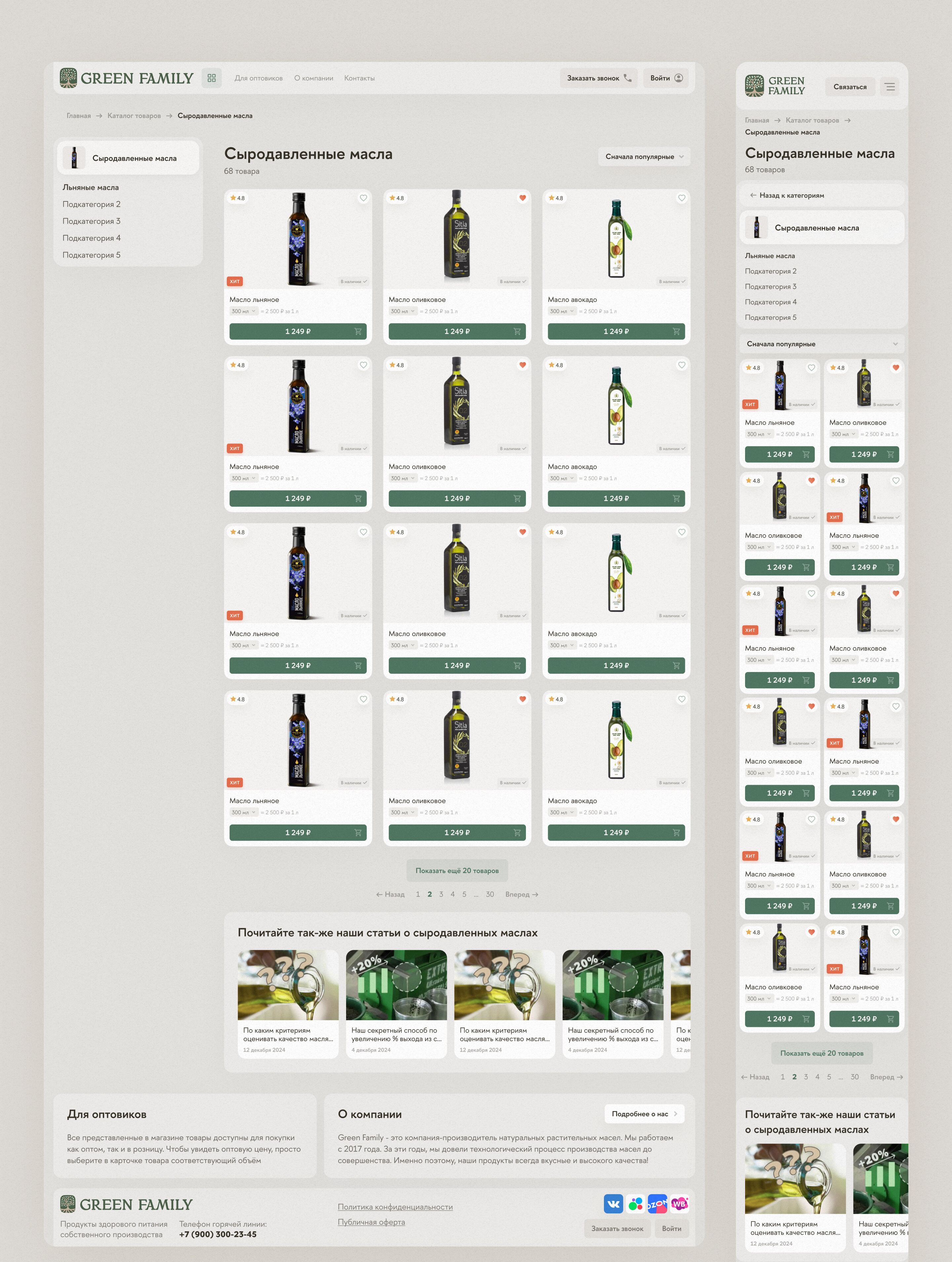Click Показать ещё 20 товаров desktop button
This screenshot has height=1262, width=952.
coord(457,871)
